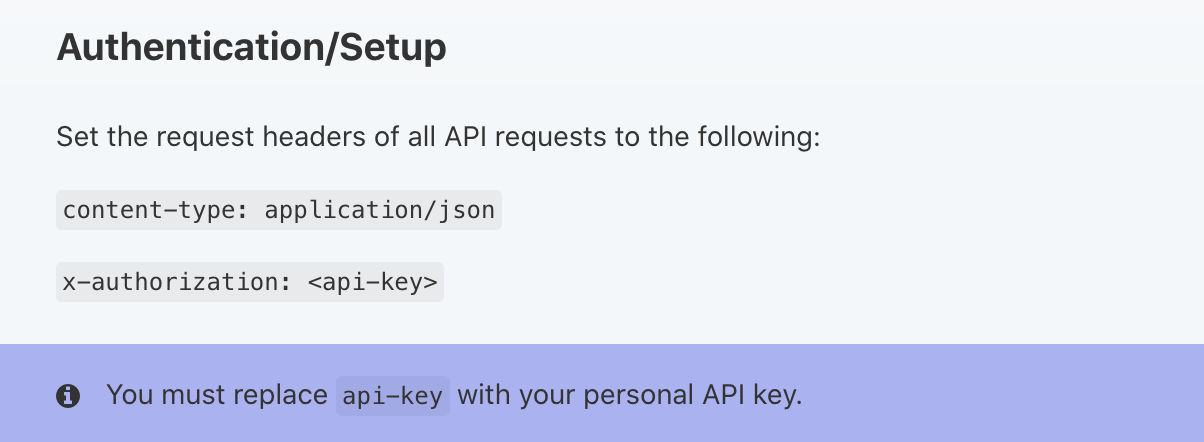This screenshot has width=1204, height=442.
Task: Click the application/json value
Action: (379, 211)
